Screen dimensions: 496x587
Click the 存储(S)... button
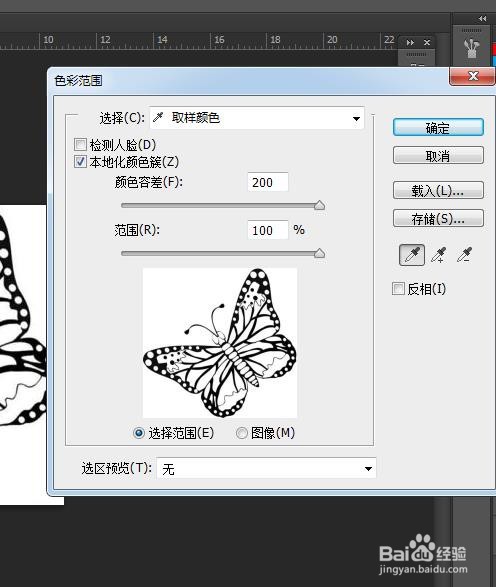[438, 218]
